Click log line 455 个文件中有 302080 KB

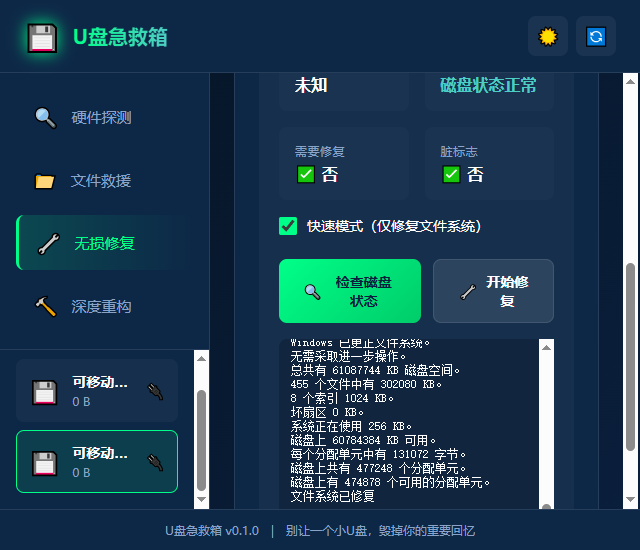[x=366, y=384]
